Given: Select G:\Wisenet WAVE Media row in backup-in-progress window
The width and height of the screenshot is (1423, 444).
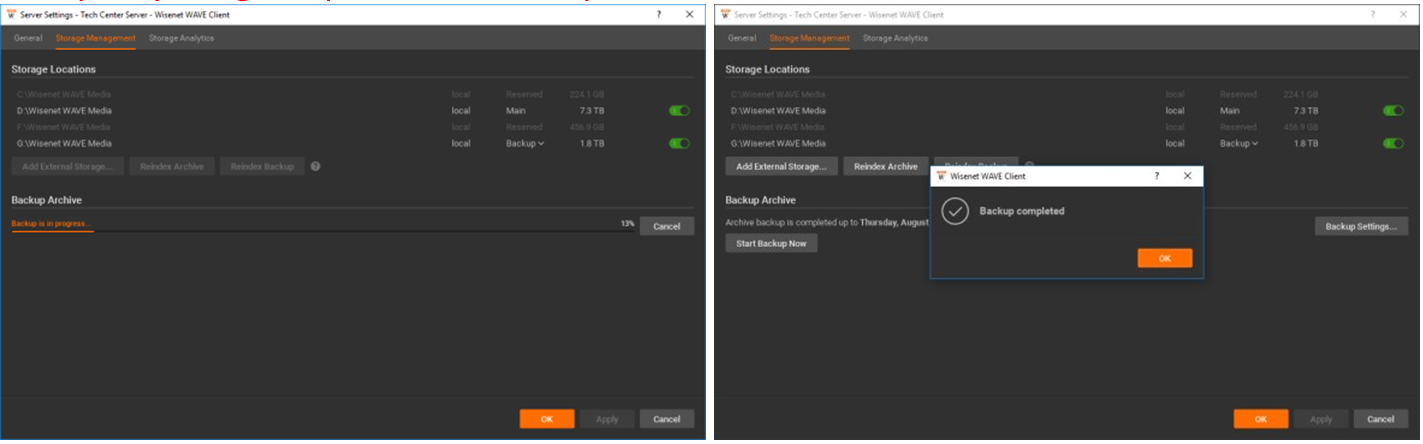Looking at the screenshot, I should (352, 143).
